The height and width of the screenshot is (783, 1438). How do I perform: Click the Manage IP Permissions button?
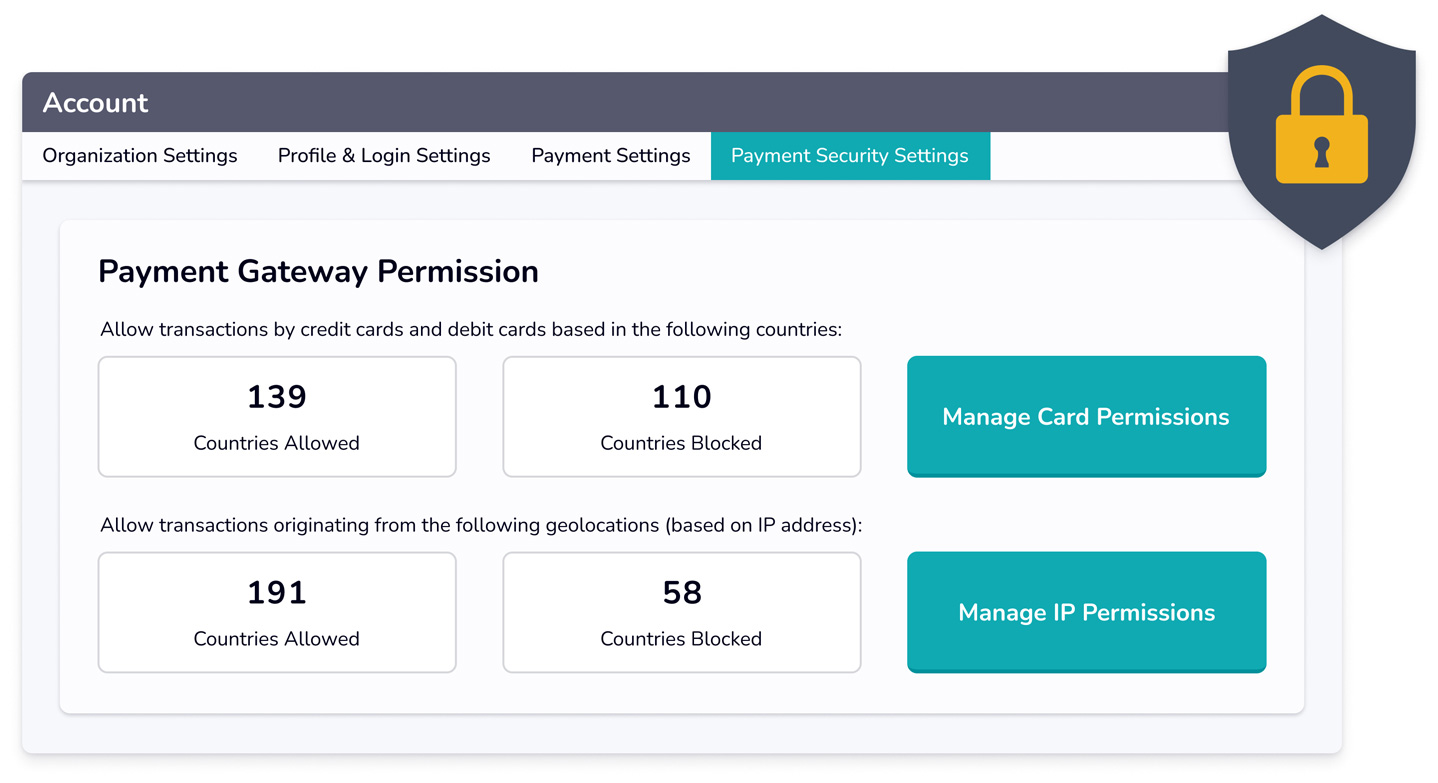[x=1086, y=613]
